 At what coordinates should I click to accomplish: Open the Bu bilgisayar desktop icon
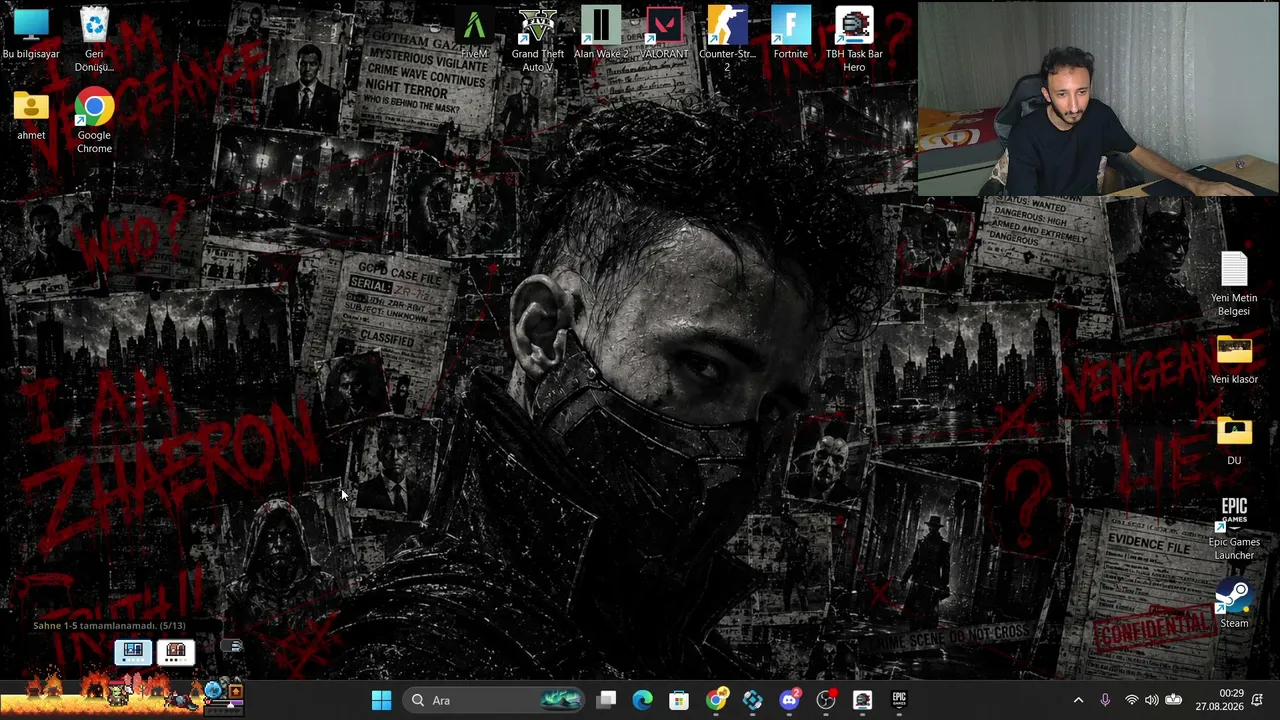31,33
